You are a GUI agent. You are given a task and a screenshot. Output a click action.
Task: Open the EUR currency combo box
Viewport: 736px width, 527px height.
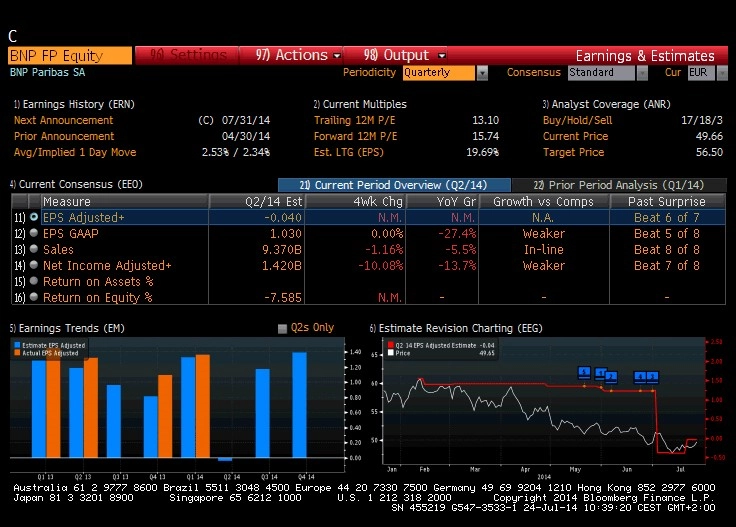(701, 73)
